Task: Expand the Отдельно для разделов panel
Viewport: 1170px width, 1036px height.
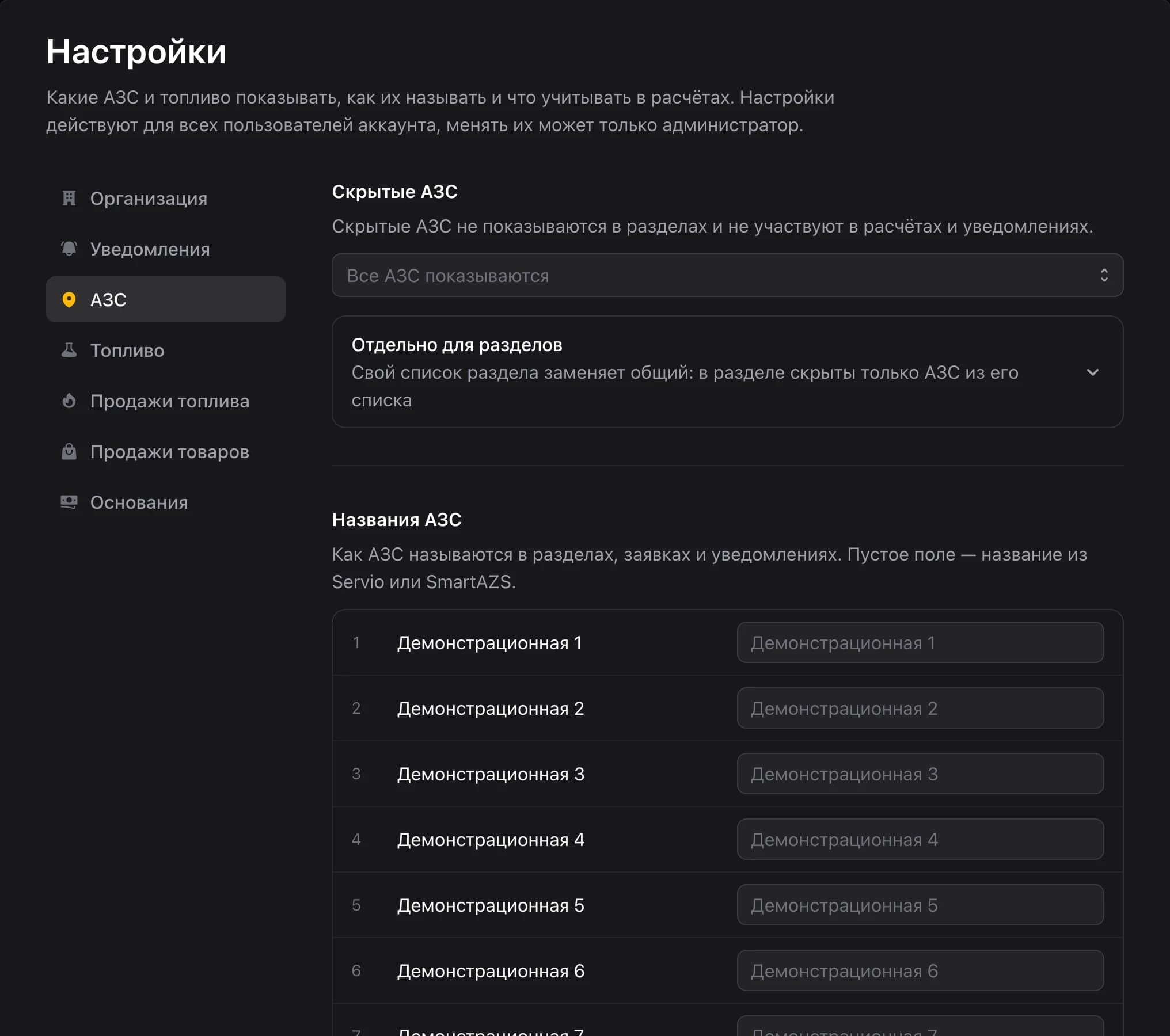Action: (x=727, y=372)
